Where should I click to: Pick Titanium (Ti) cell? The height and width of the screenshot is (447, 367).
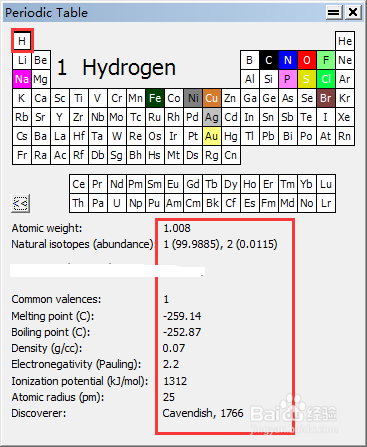[79, 98]
